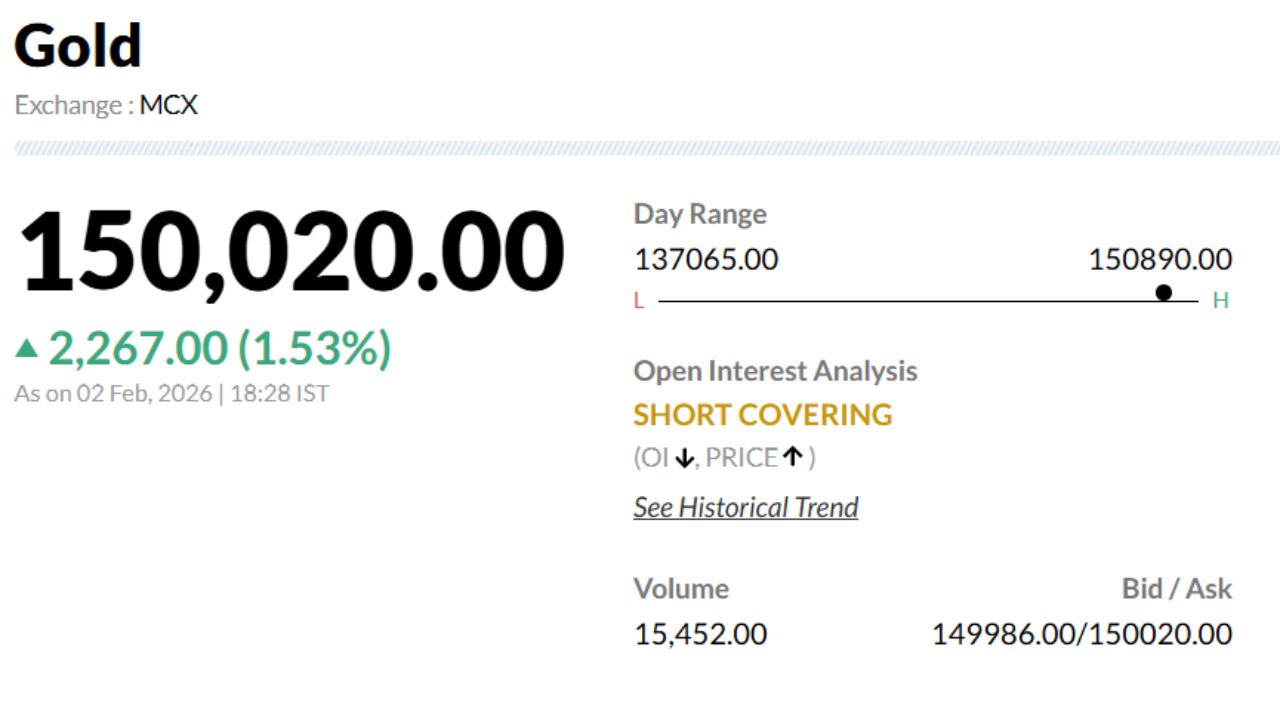The image size is (1280, 720).
Task: Click the Day Range heading
Action: (x=700, y=214)
